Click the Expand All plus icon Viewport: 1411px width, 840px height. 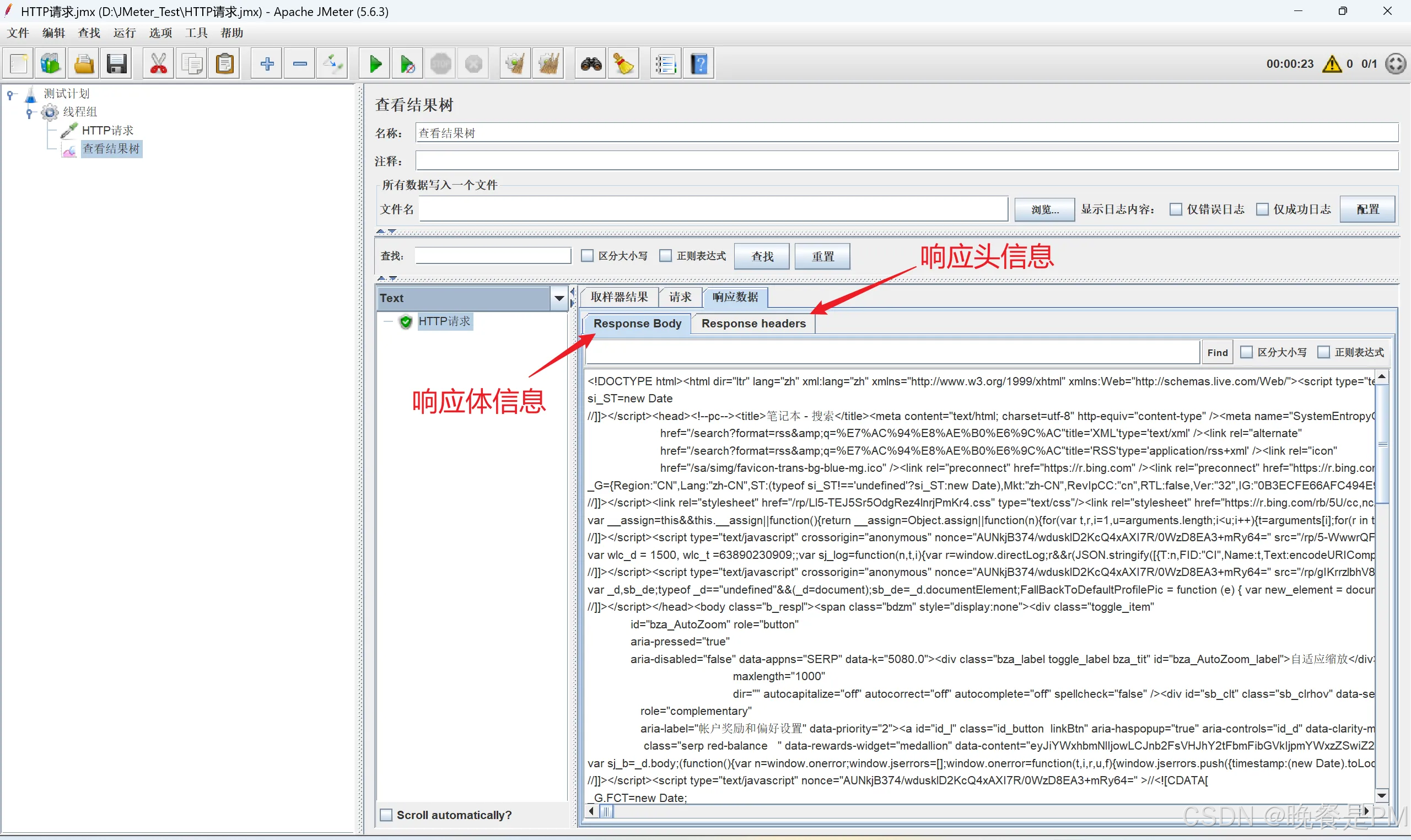point(267,64)
